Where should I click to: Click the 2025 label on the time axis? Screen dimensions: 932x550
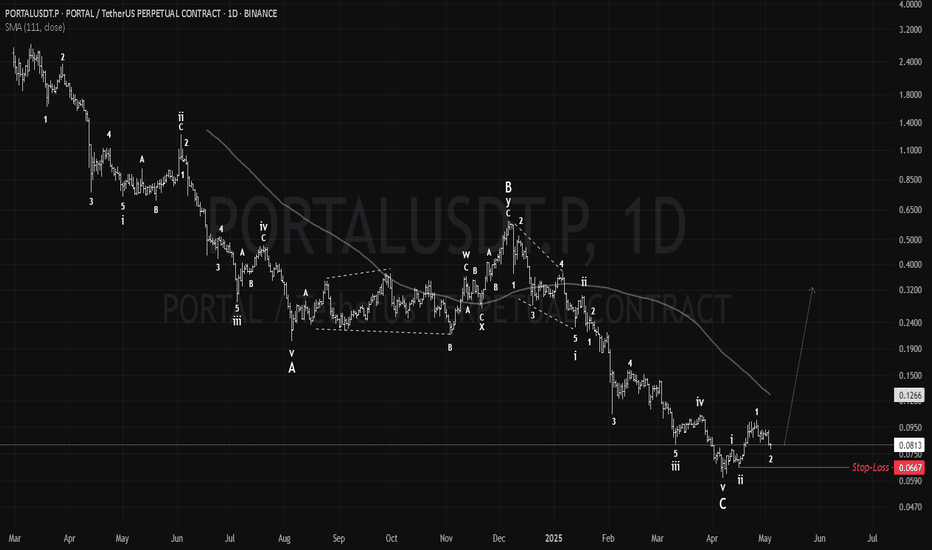[x=553, y=539]
